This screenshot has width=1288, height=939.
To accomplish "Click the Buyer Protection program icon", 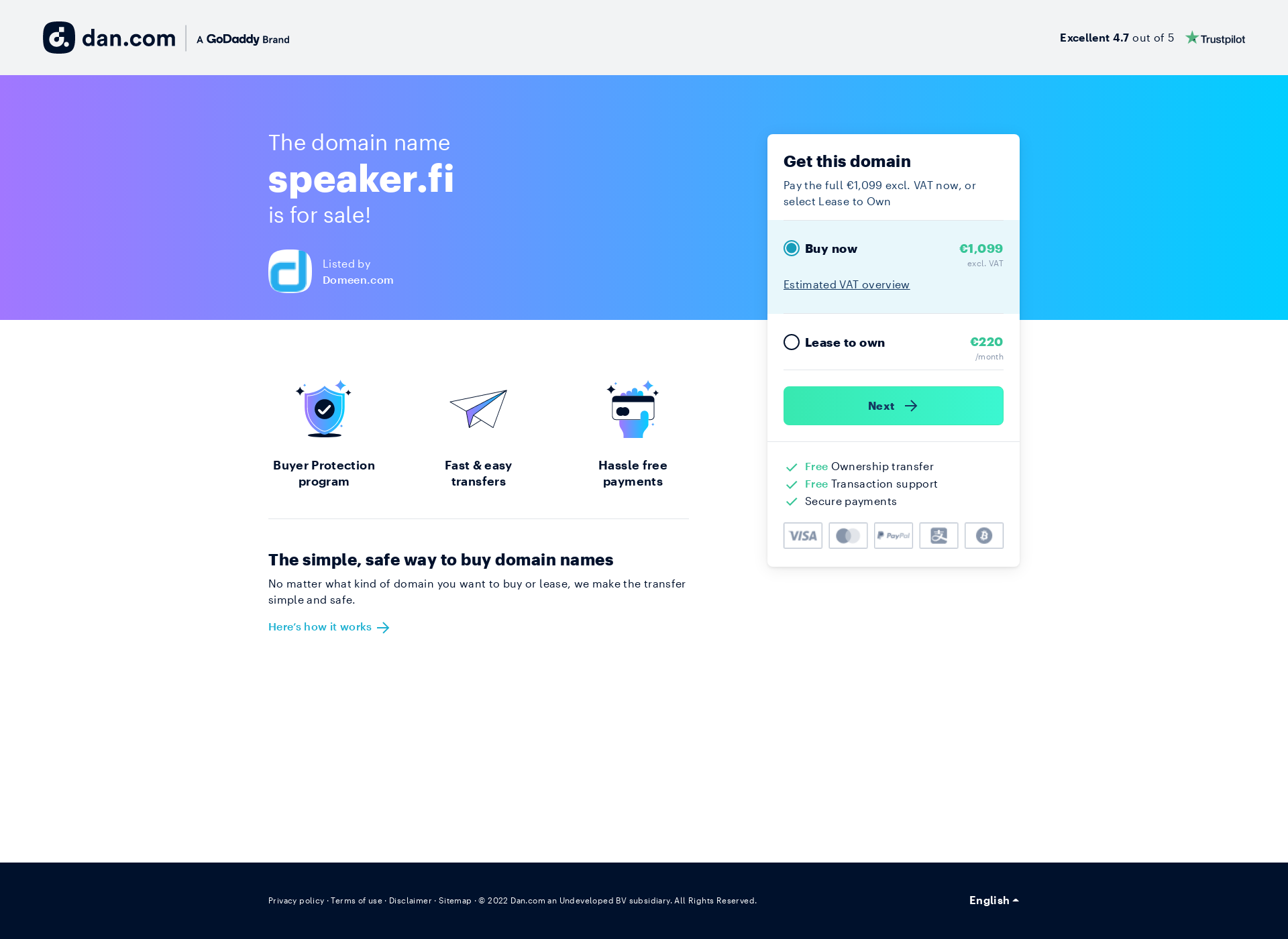I will 324,408.
